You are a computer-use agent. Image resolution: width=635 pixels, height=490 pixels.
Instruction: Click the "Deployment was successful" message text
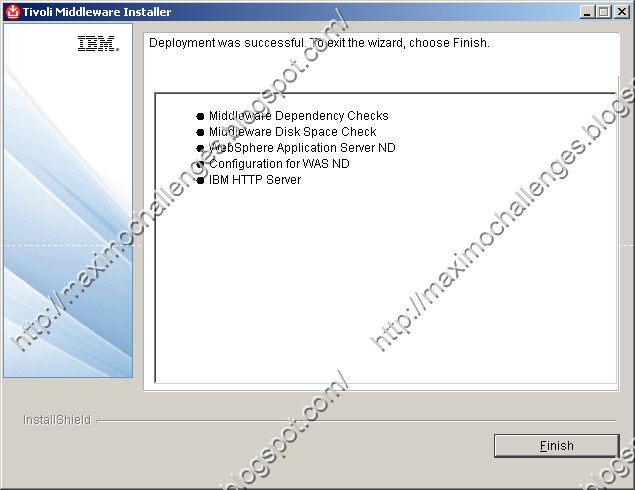319,43
